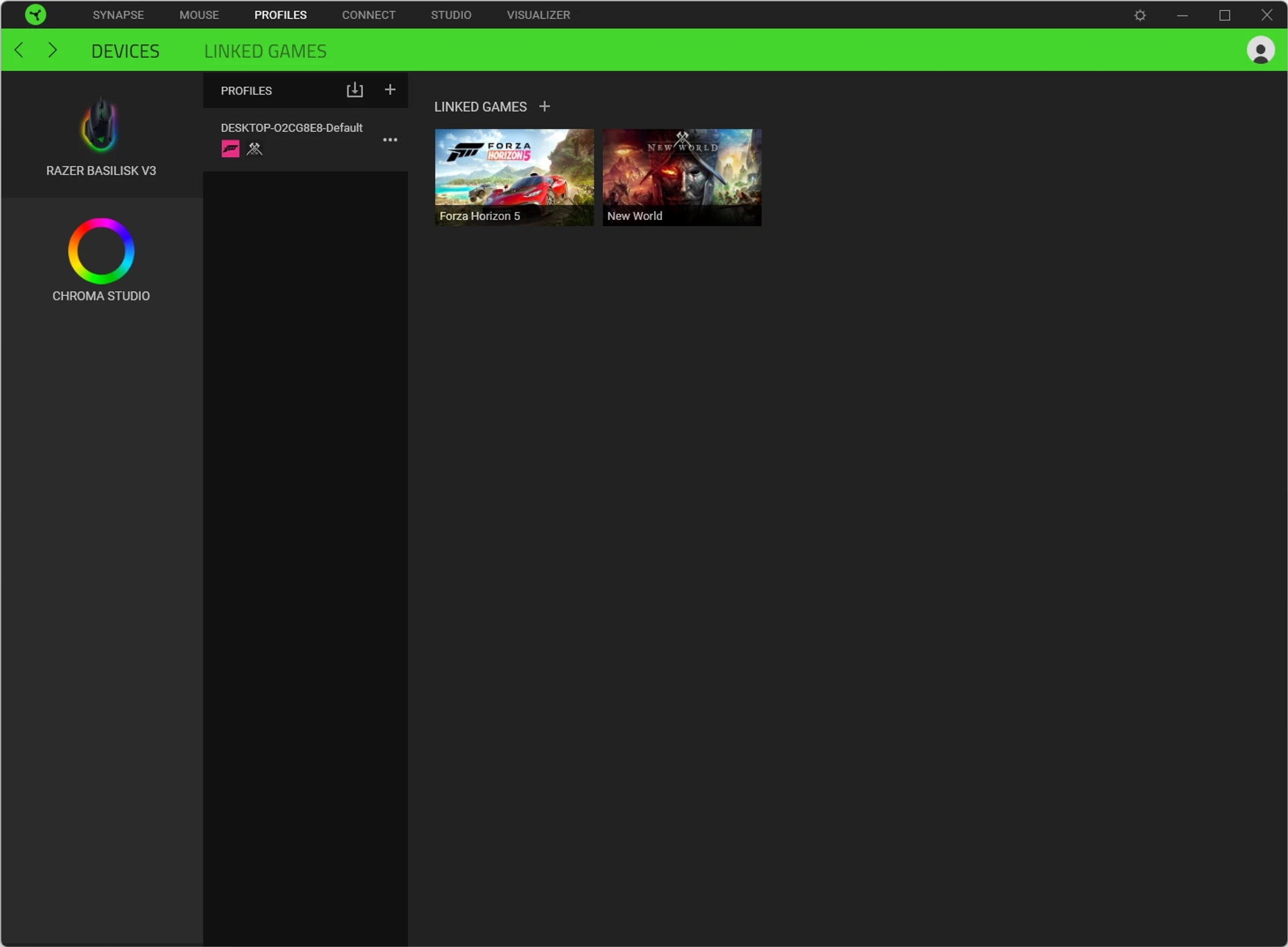
Task: Click the CHROMA STUDIO label
Action: [101, 296]
